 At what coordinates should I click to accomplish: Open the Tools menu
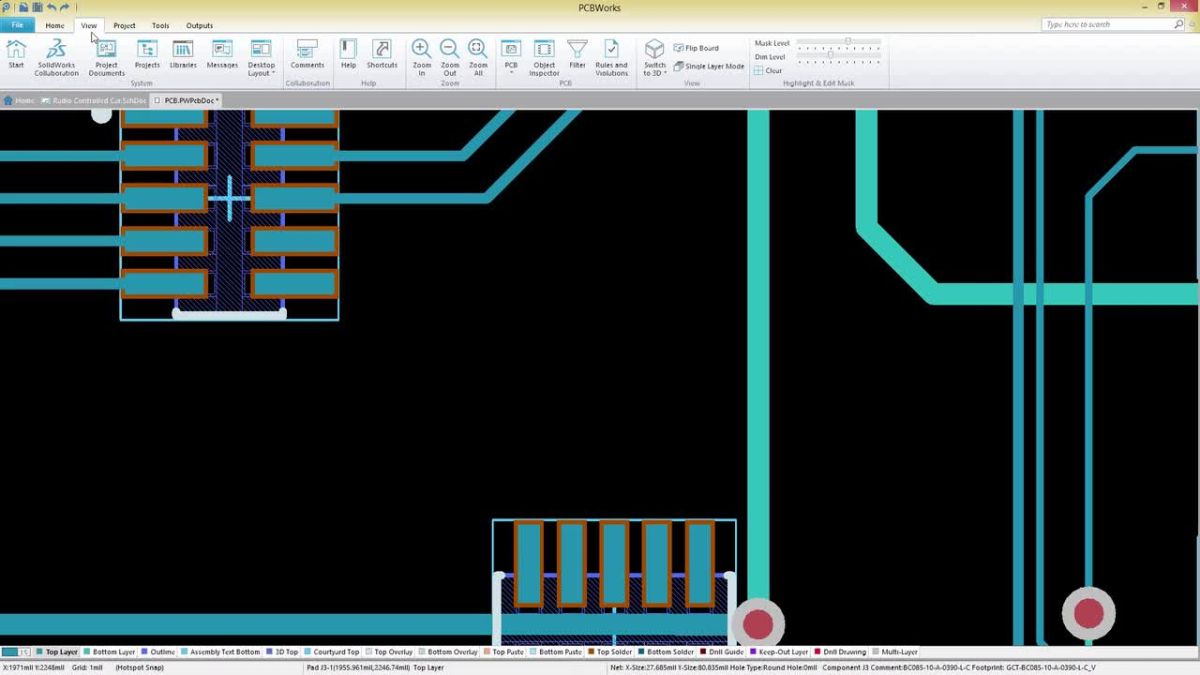tap(160, 25)
